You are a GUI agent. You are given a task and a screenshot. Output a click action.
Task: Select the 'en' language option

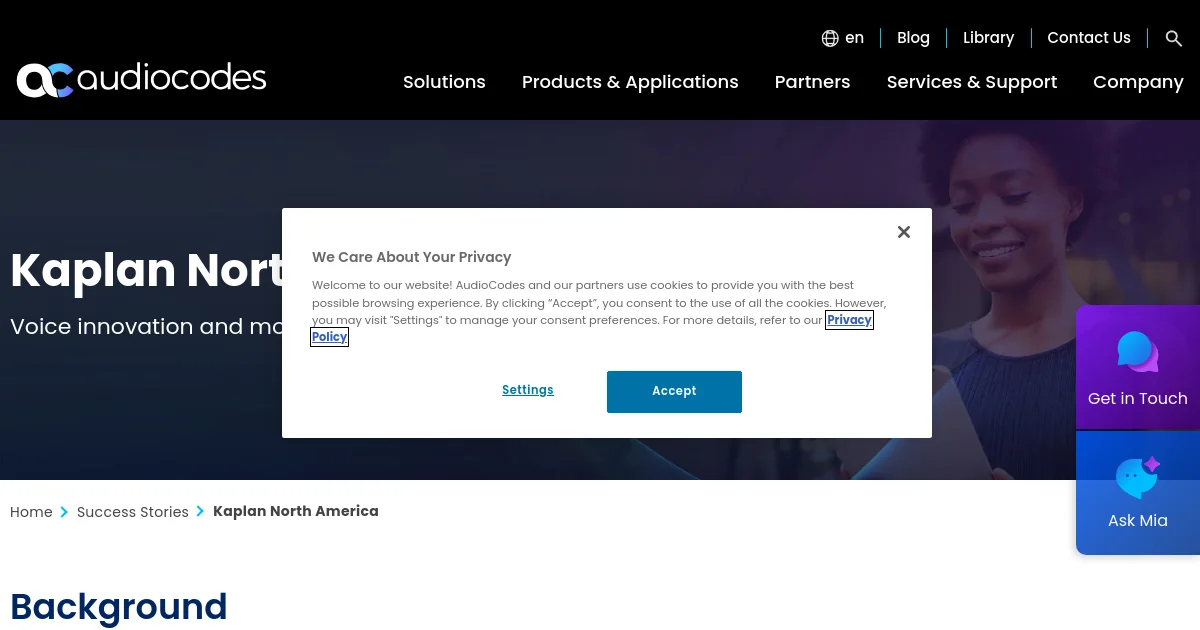[x=854, y=38]
